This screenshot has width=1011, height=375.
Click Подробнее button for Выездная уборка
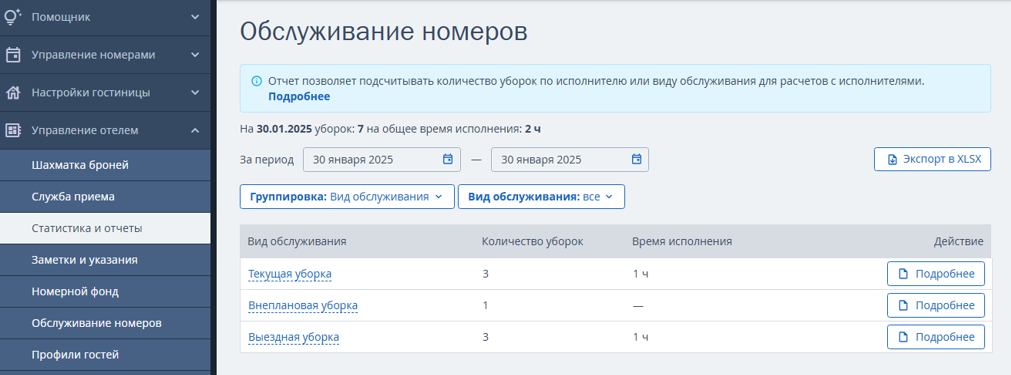click(x=936, y=337)
